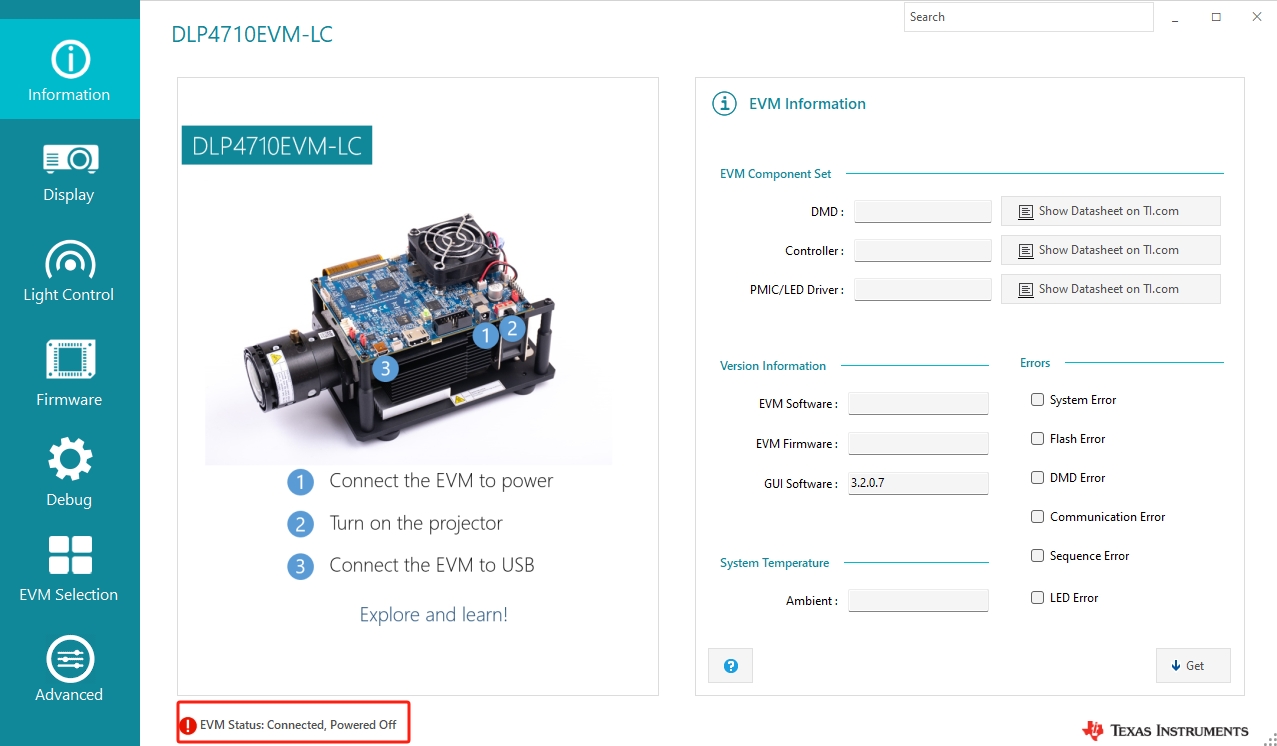Click into the Search box
1277x746 pixels.
coord(1029,17)
